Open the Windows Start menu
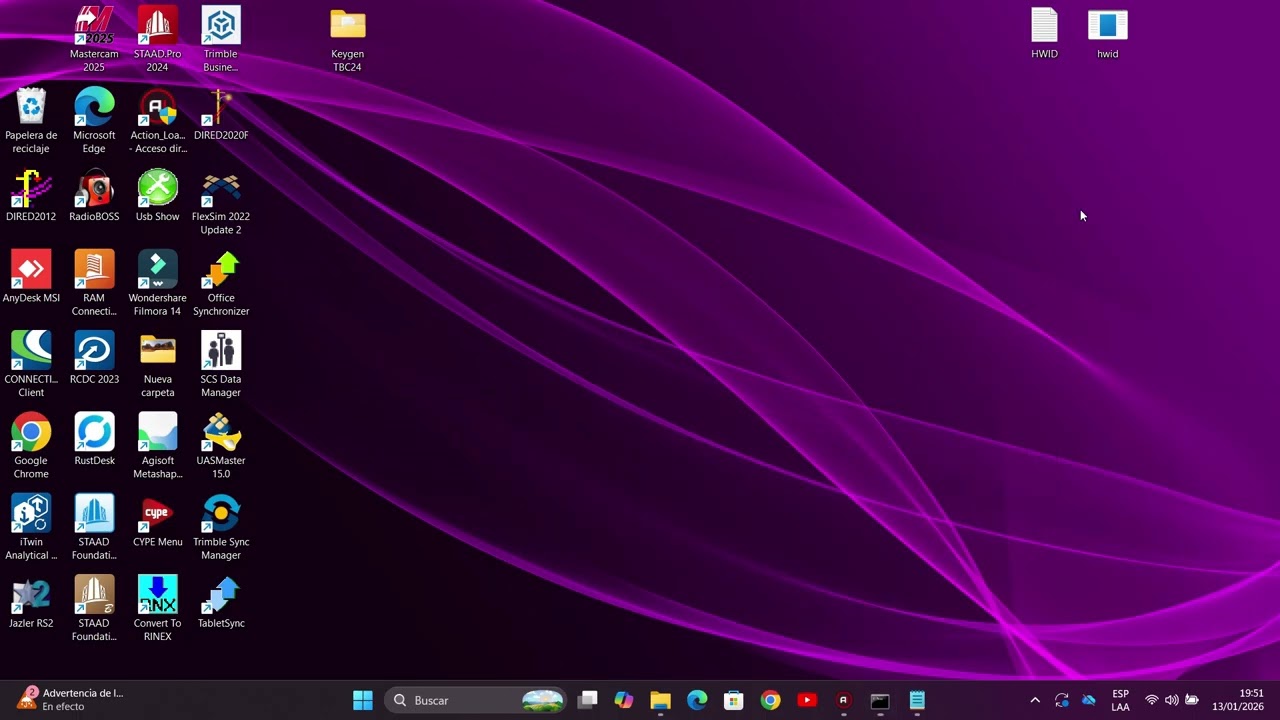Screen dimensions: 1280x720 click(363, 700)
